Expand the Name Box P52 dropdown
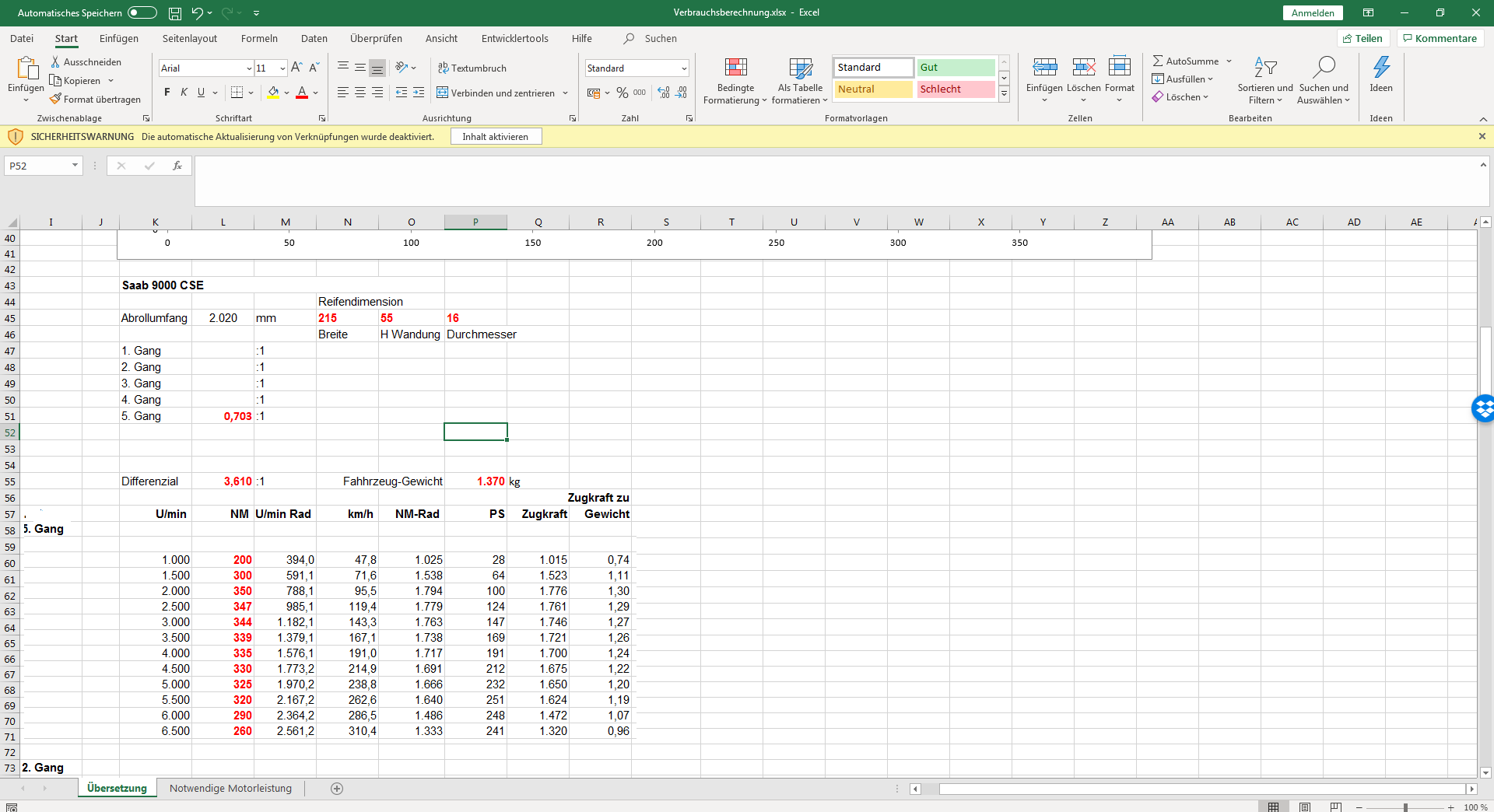Viewport: 1494px width, 812px height. 75,166
